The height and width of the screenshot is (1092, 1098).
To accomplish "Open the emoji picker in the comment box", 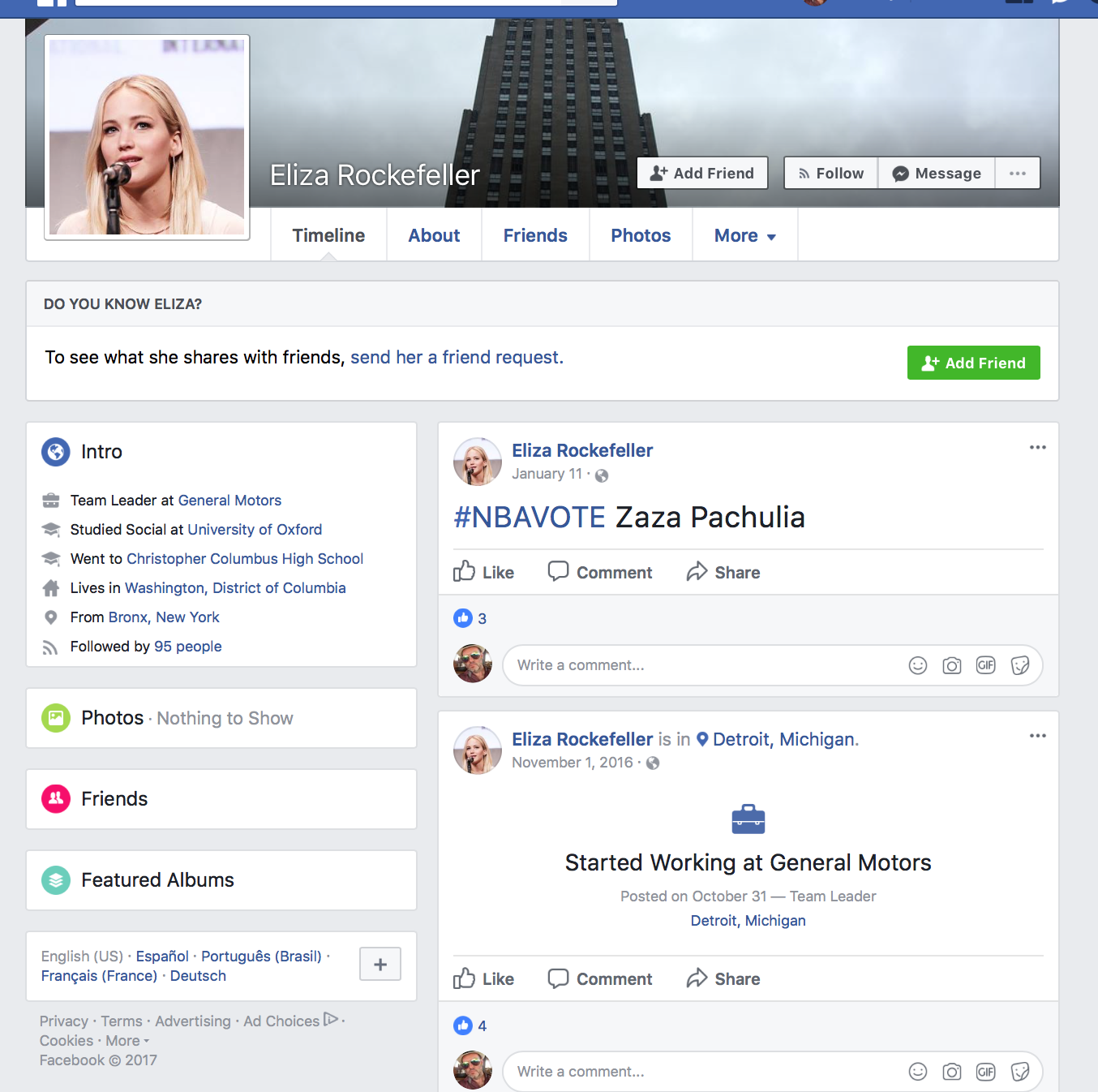I will (x=917, y=664).
